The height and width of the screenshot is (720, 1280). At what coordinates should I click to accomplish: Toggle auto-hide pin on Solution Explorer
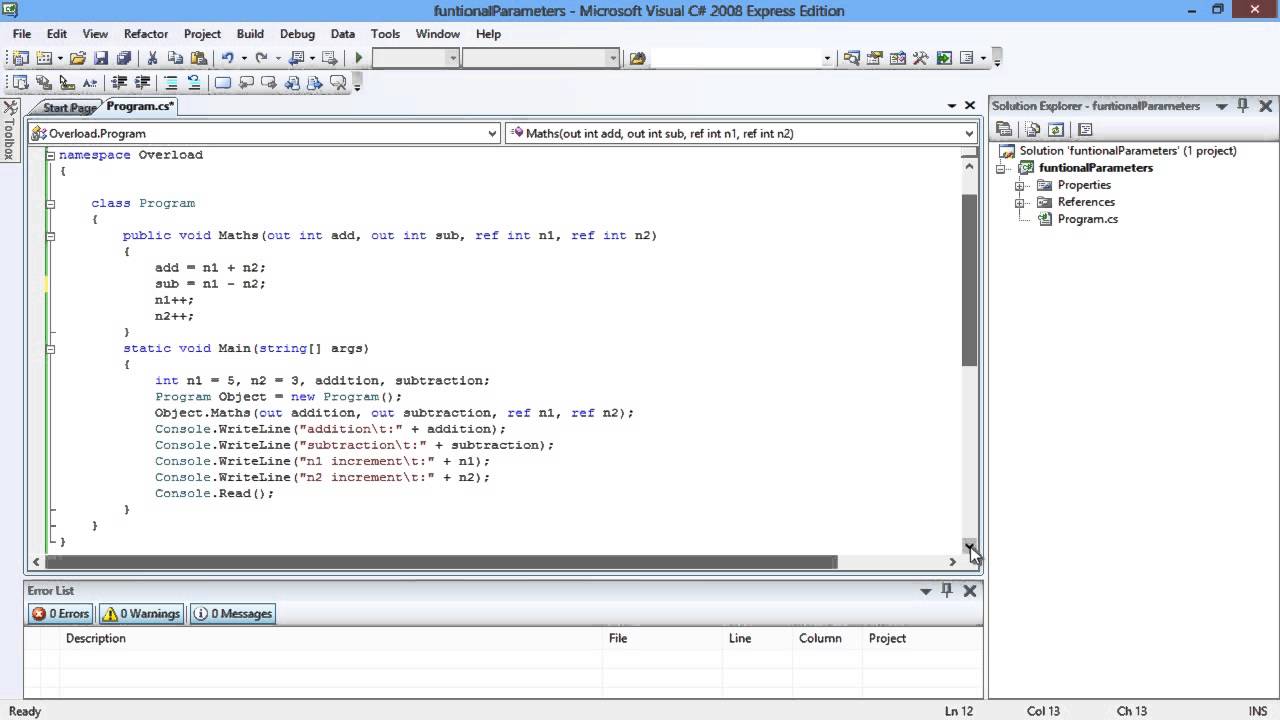[1243, 105]
